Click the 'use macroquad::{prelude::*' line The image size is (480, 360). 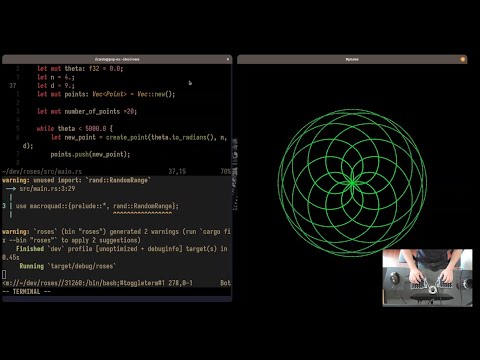click(97, 206)
